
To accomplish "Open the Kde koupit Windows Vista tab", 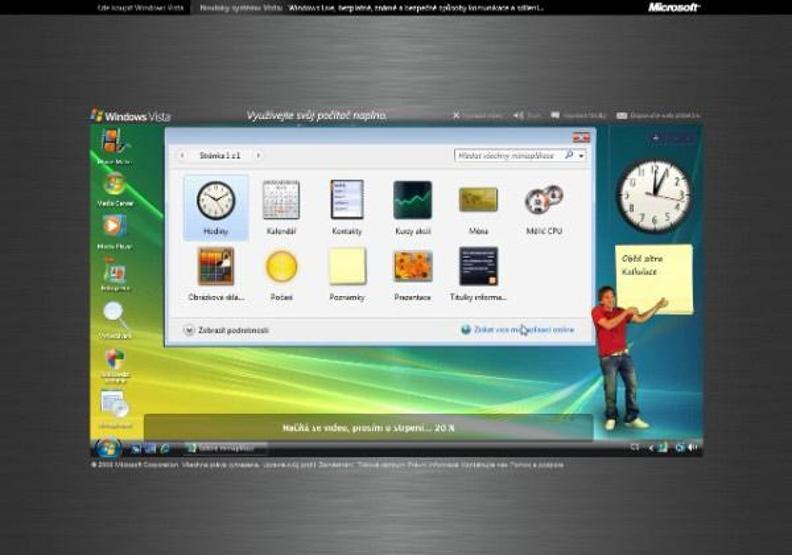I will 140,8.
